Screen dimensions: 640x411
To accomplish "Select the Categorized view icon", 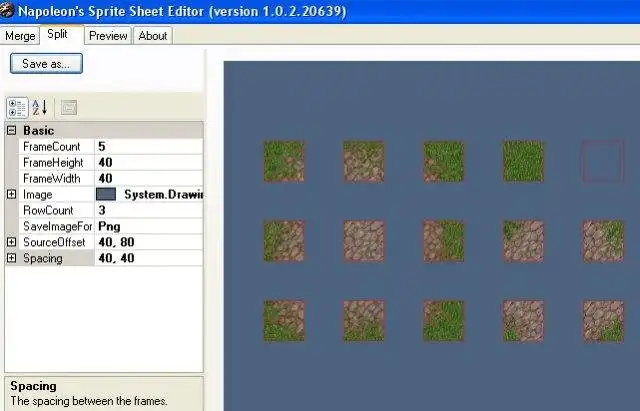I will 17,108.
